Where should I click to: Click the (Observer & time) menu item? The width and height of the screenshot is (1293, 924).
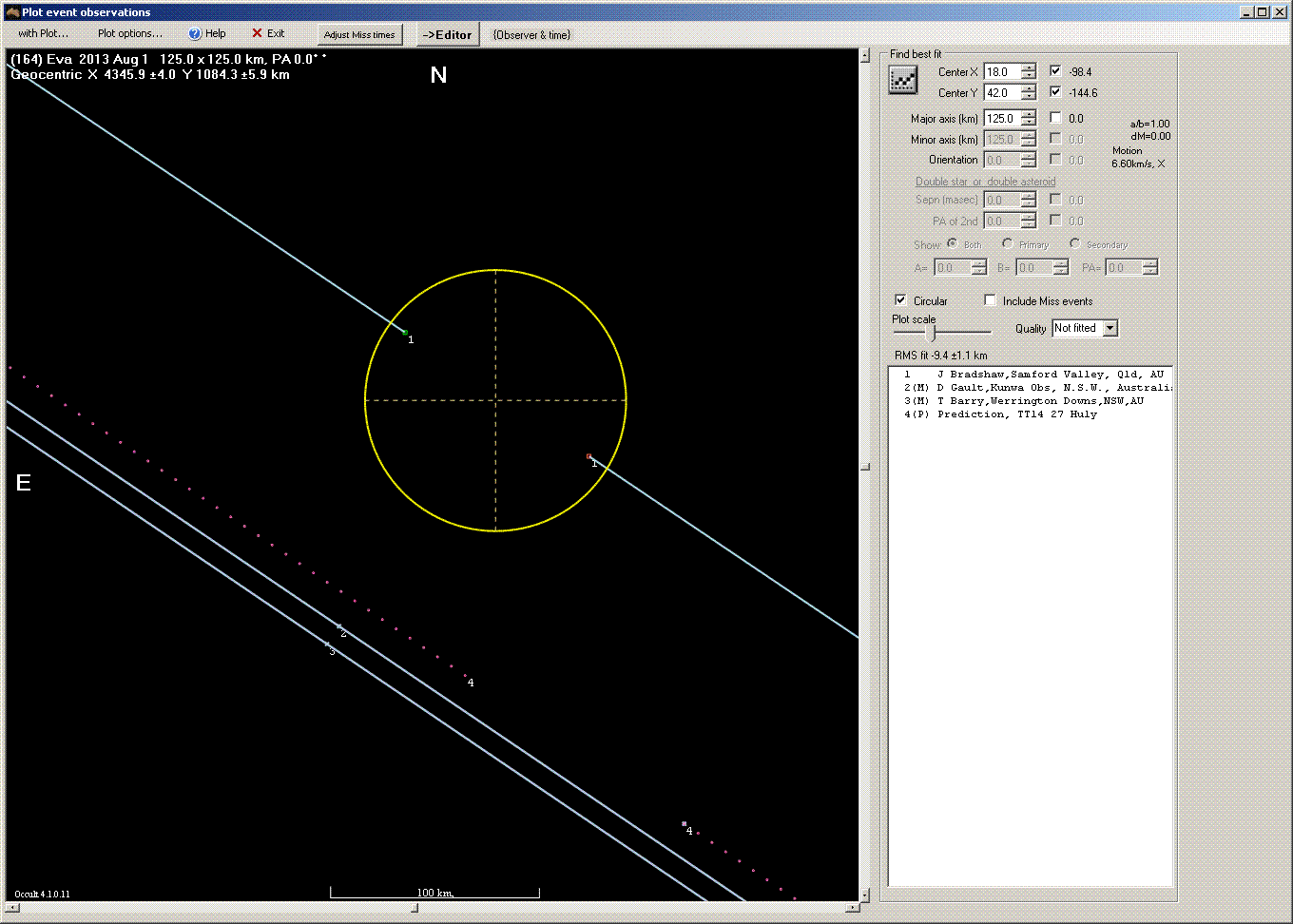pos(531,34)
